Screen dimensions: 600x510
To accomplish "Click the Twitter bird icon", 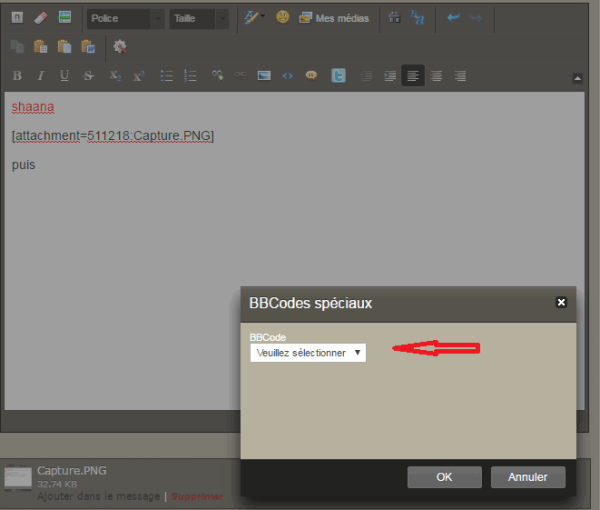I will (338, 76).
